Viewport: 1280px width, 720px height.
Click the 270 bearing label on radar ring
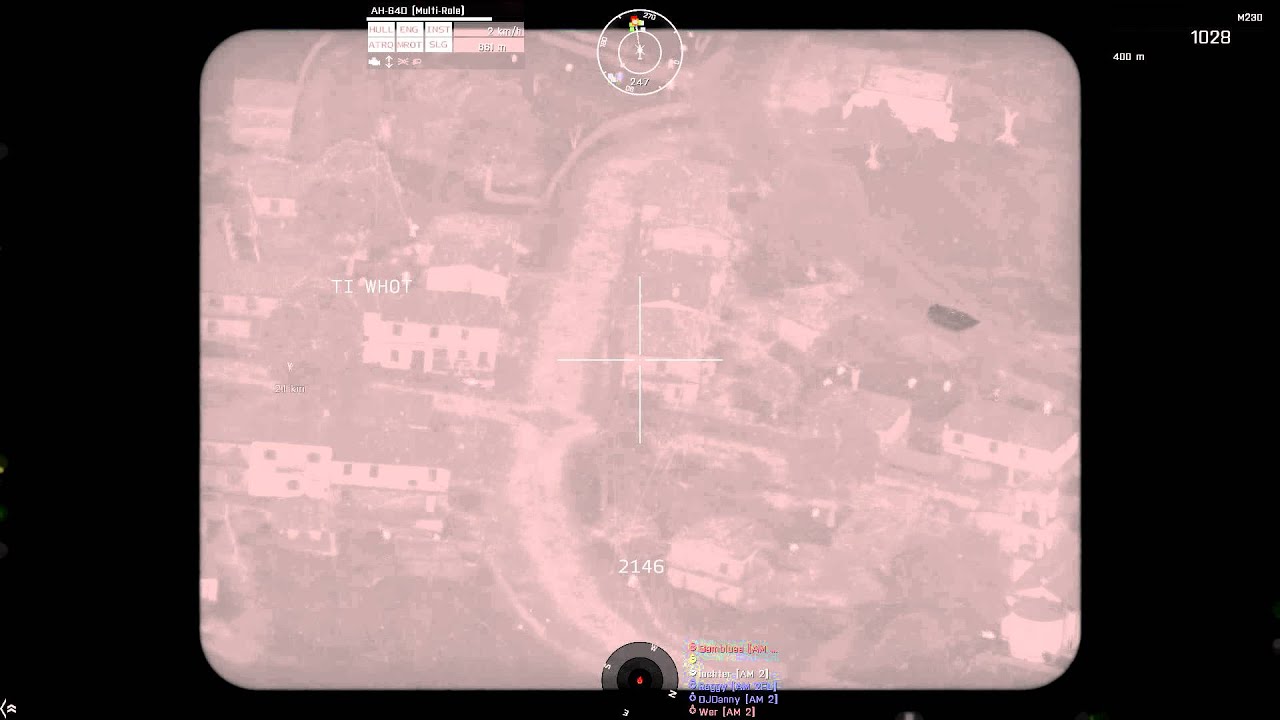[x=649, y=16]
